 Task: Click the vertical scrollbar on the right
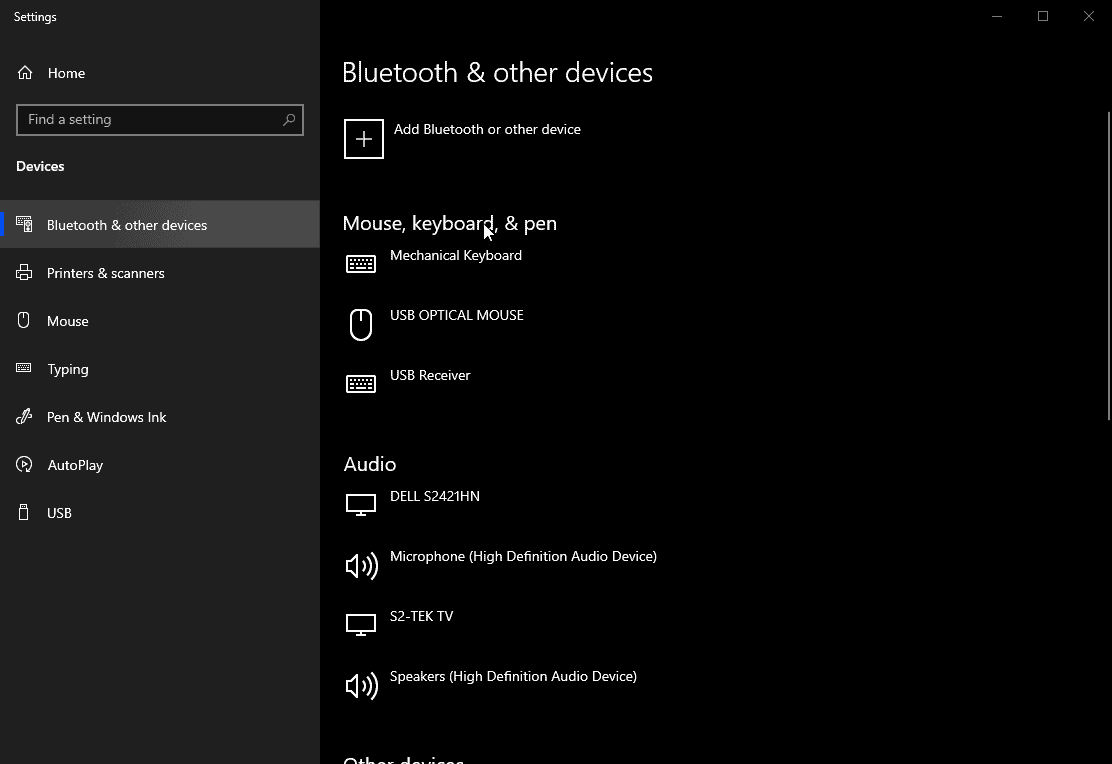[x=1108, y=266]
